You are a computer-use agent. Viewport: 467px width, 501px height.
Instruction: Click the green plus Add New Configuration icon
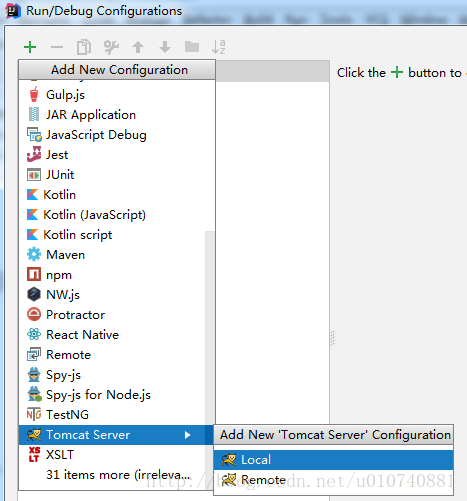(30, 47)
